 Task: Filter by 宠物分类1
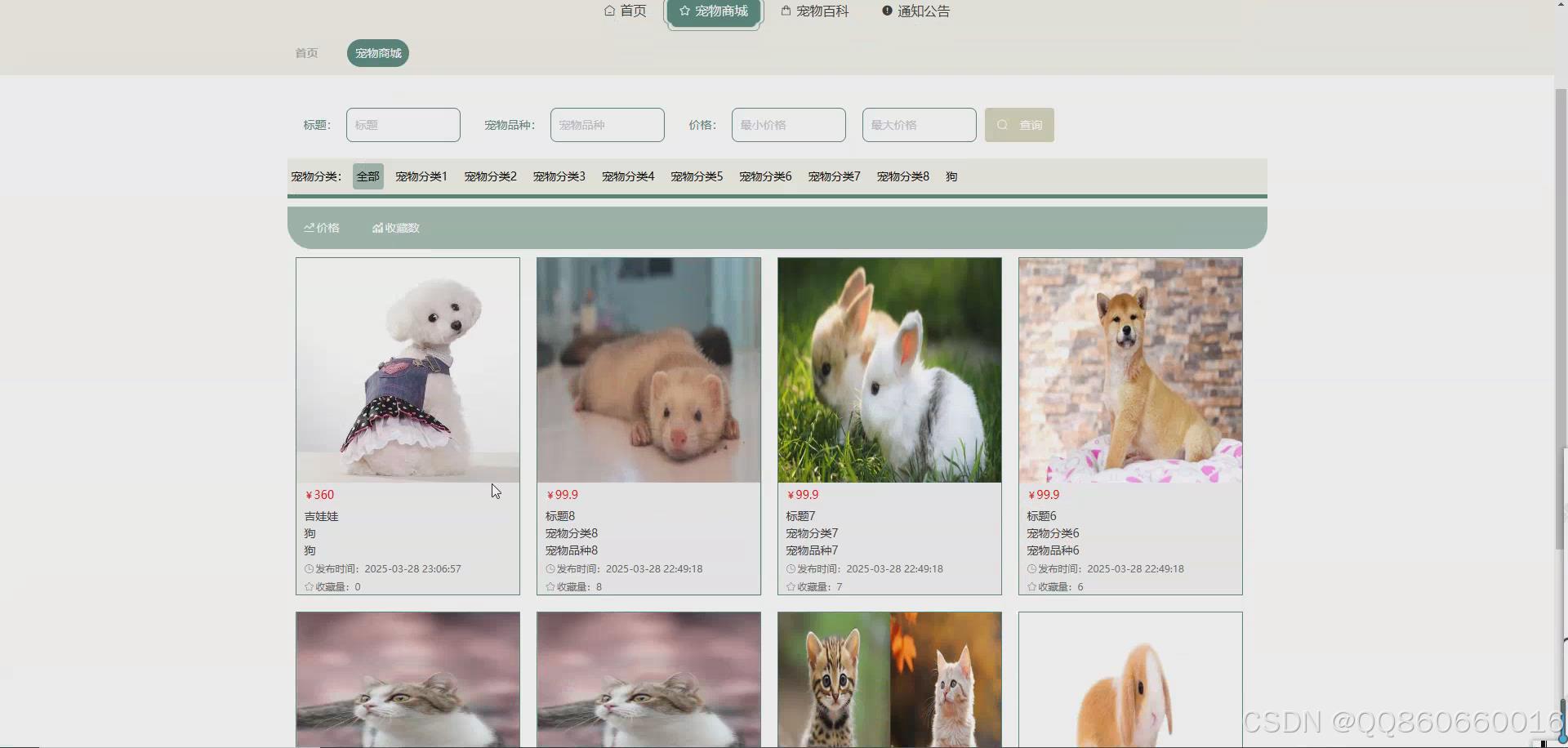(421, 176)
